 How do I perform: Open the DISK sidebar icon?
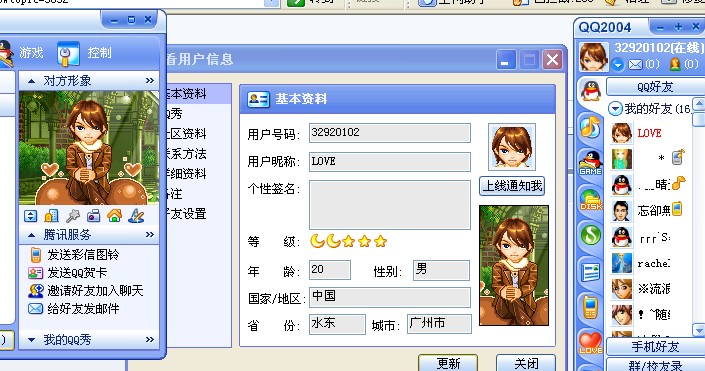590,200
